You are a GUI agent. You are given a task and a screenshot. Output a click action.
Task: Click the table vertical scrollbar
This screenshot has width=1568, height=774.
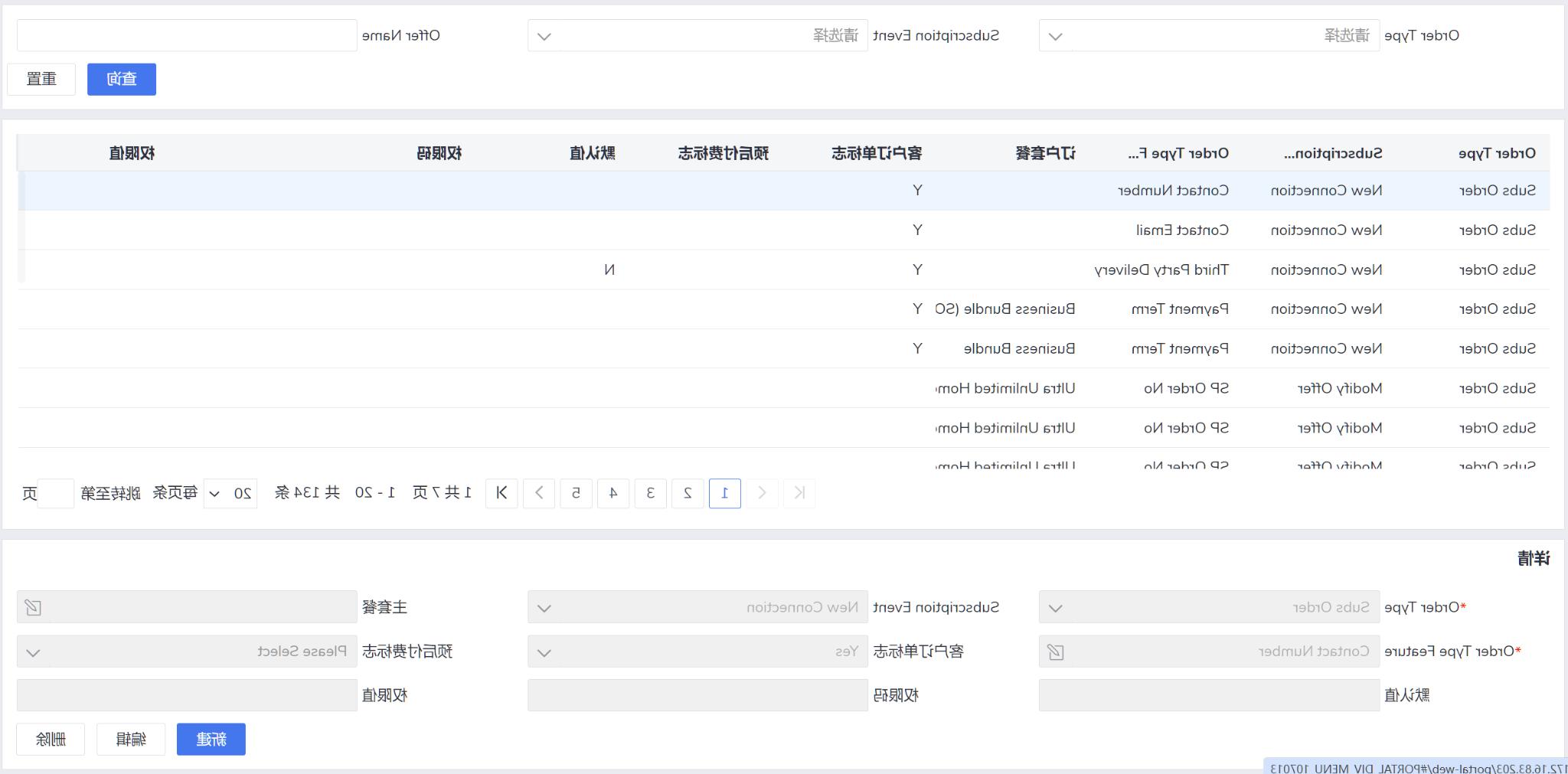click(x=21, y=227)
